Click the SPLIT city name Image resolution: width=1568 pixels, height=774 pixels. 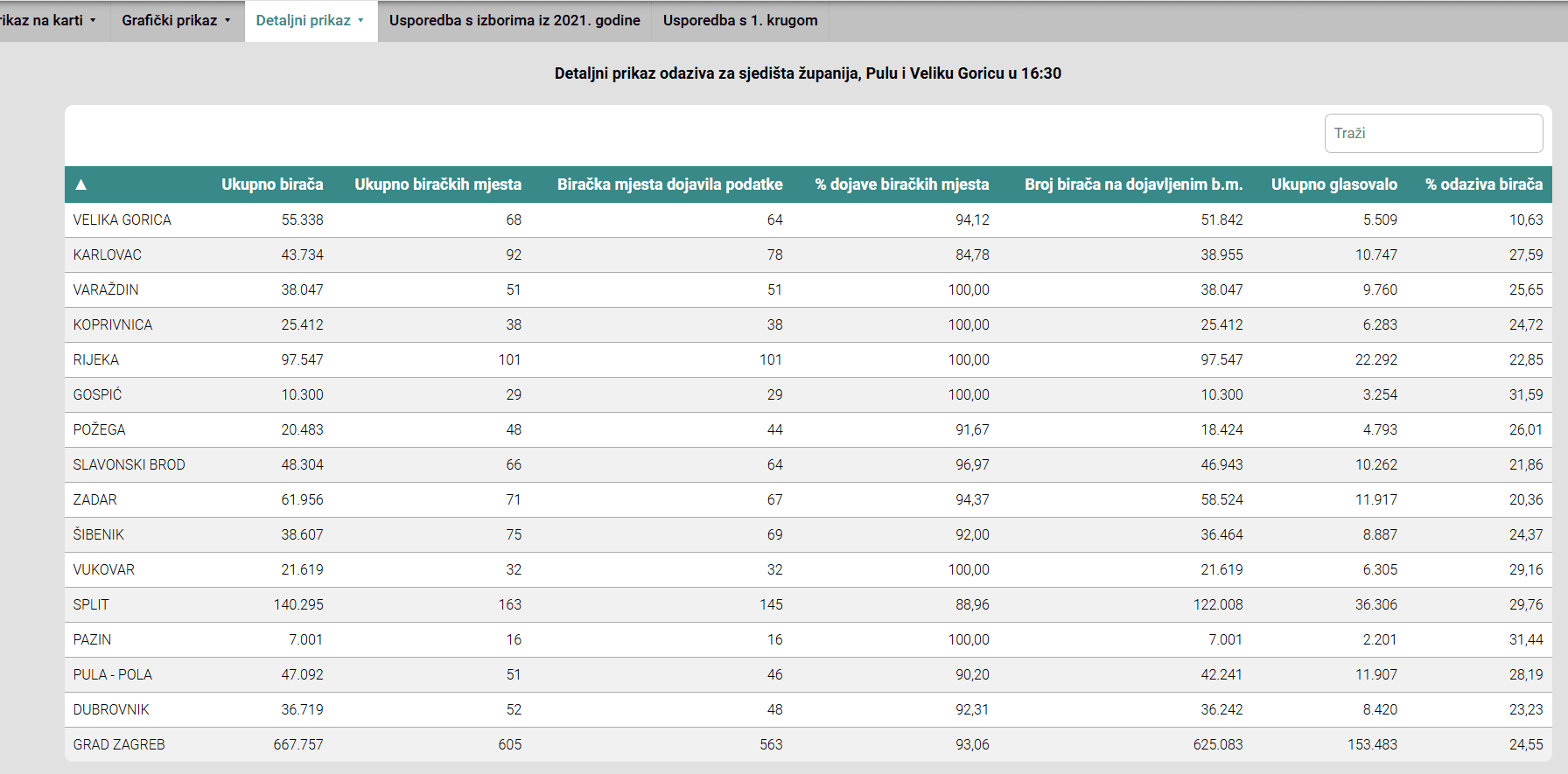point(91,604)
